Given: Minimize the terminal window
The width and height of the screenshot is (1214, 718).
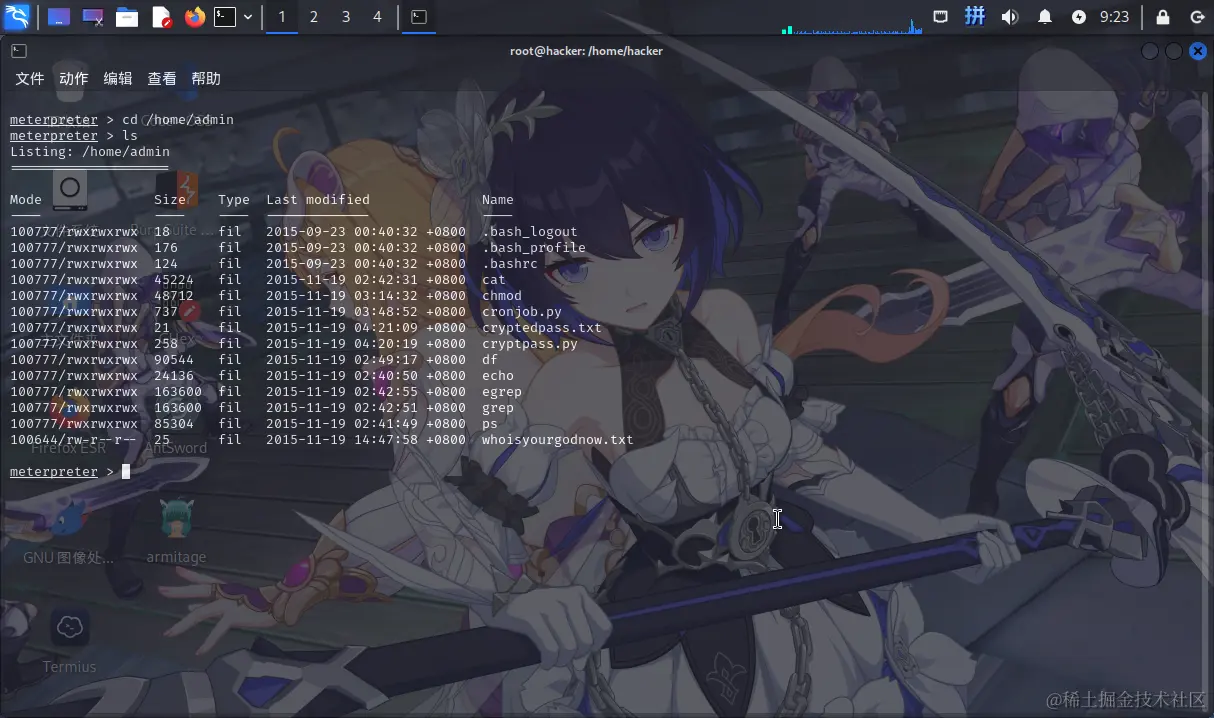Looking at the screenshot, I should coord(1150,51).
